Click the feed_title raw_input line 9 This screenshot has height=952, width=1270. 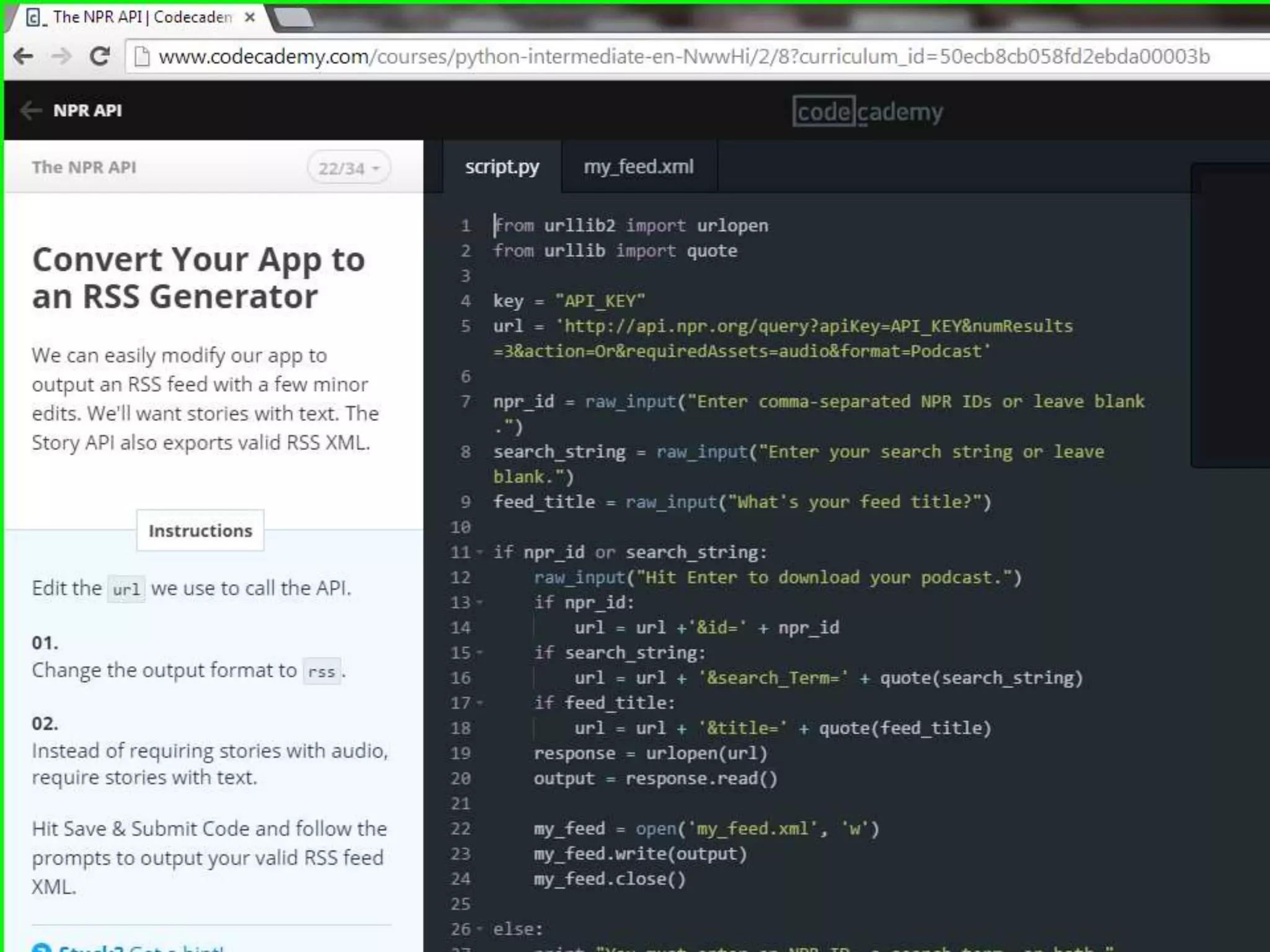click(x=742, y=502)
